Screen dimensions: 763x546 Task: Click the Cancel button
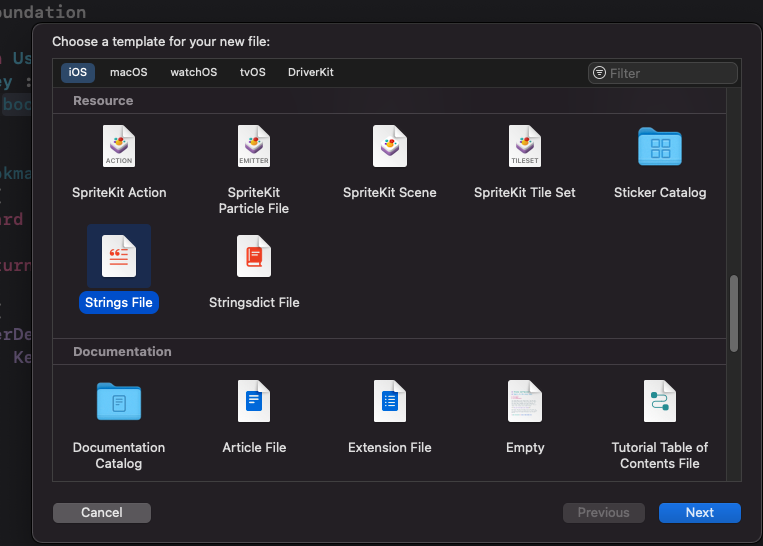(102, 513)
